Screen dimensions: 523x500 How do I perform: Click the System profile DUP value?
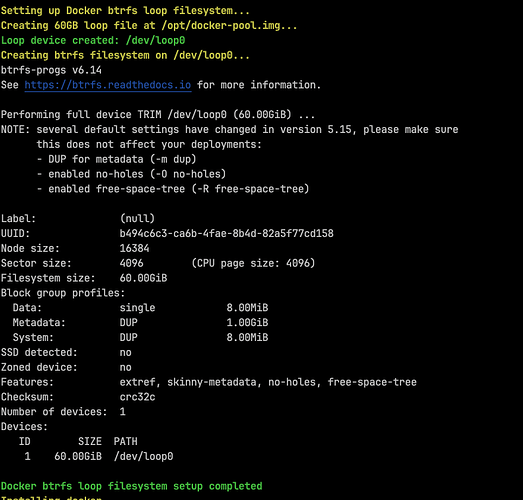pyautogui.click(x=128, y=338)
